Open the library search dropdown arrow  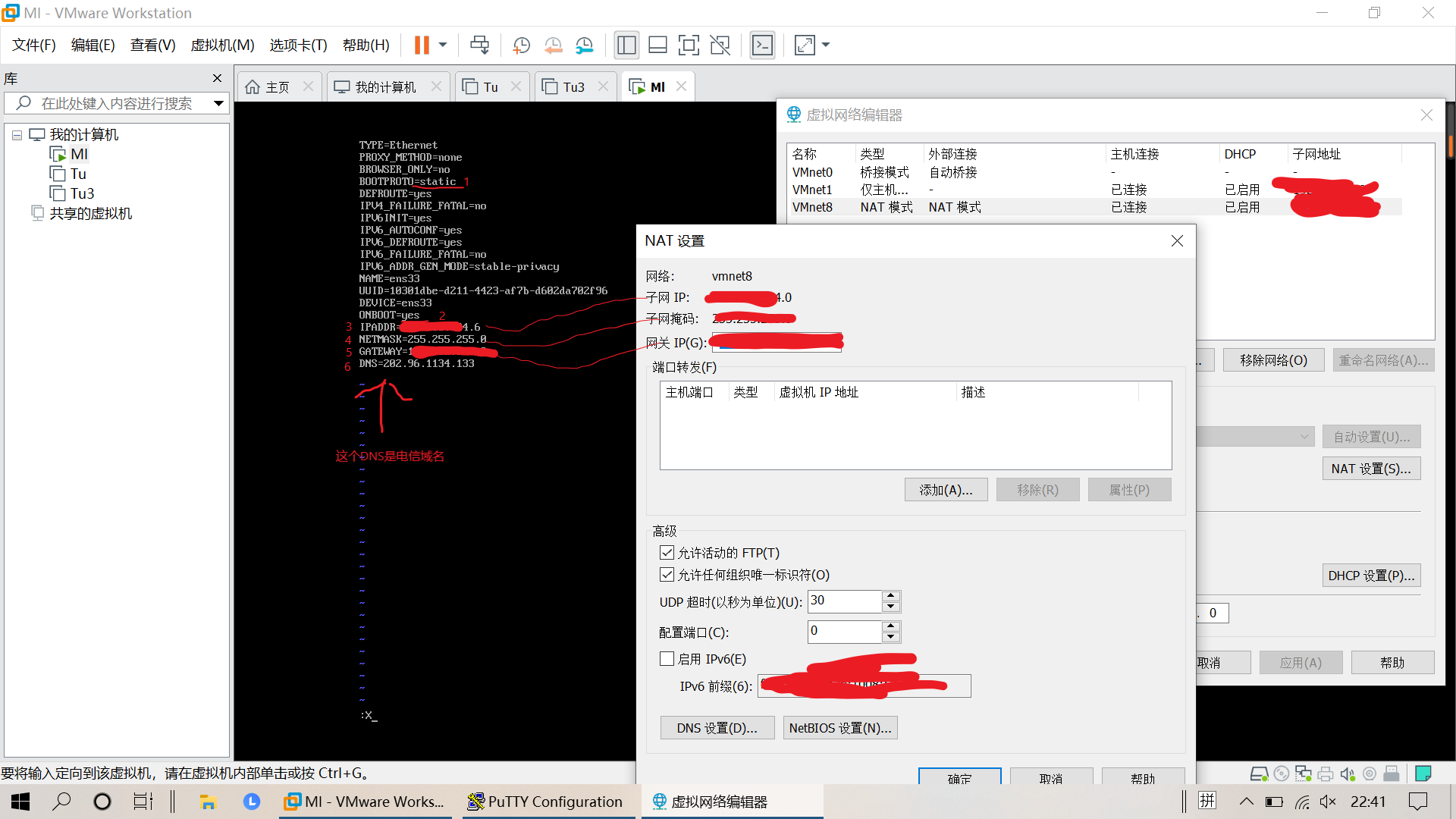point(218,103)
